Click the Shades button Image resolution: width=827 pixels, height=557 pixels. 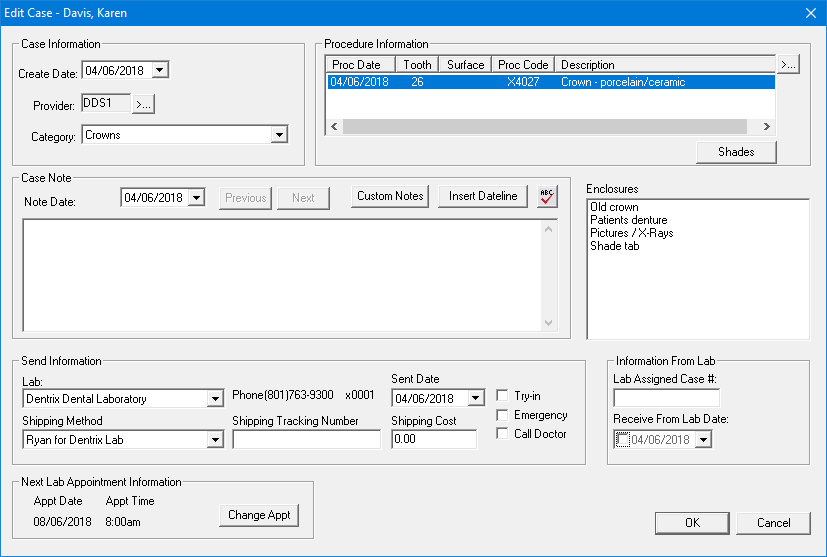pyautogui.click(x=736, y=152)
